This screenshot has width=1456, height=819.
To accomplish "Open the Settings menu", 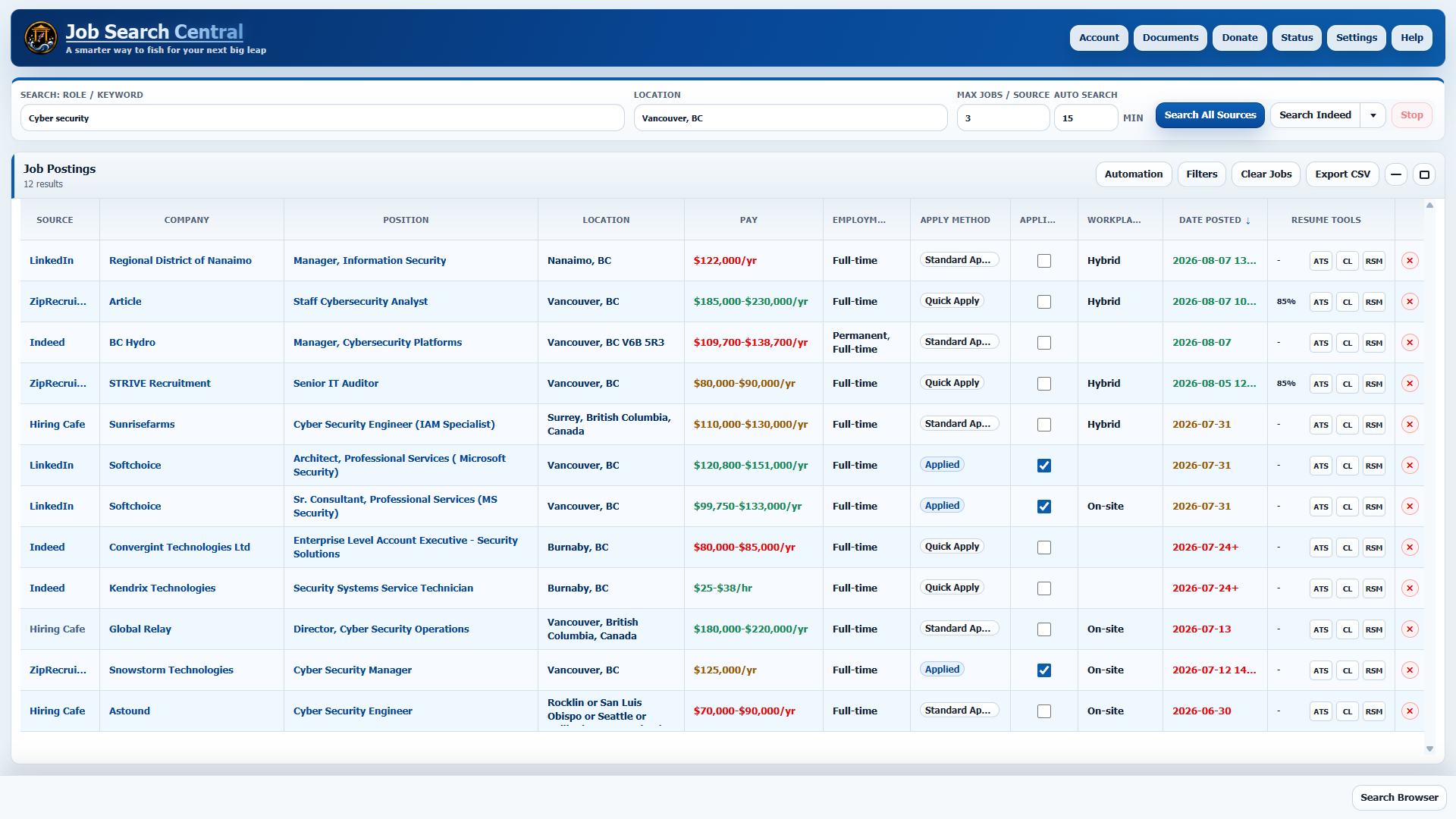I will point(1357,38).
